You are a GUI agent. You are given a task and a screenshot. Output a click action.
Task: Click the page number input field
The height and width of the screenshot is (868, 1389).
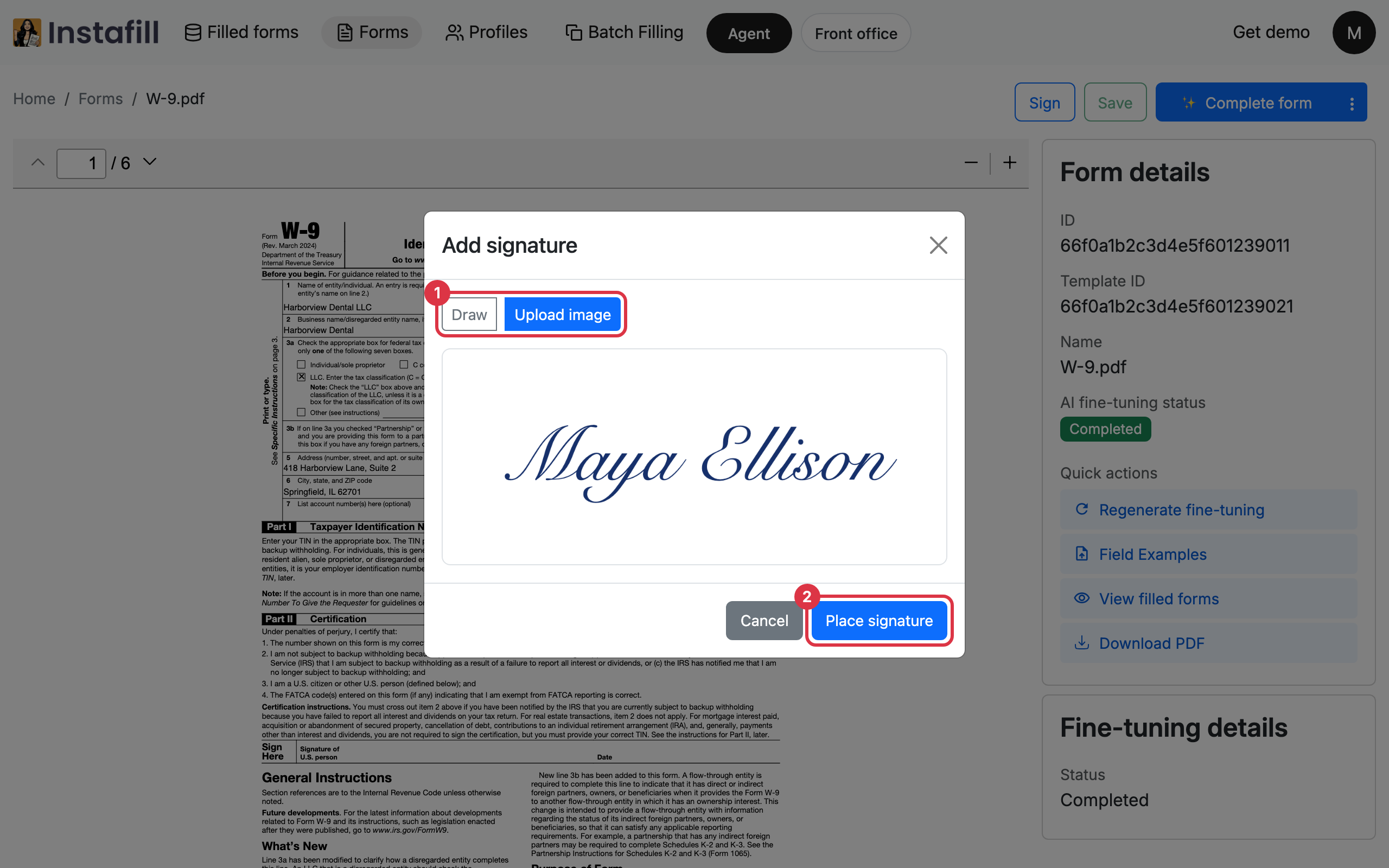pos(81,164)
